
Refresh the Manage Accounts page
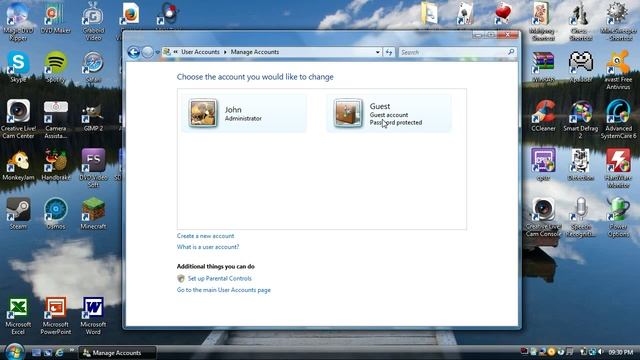click(x=389, y=52)
